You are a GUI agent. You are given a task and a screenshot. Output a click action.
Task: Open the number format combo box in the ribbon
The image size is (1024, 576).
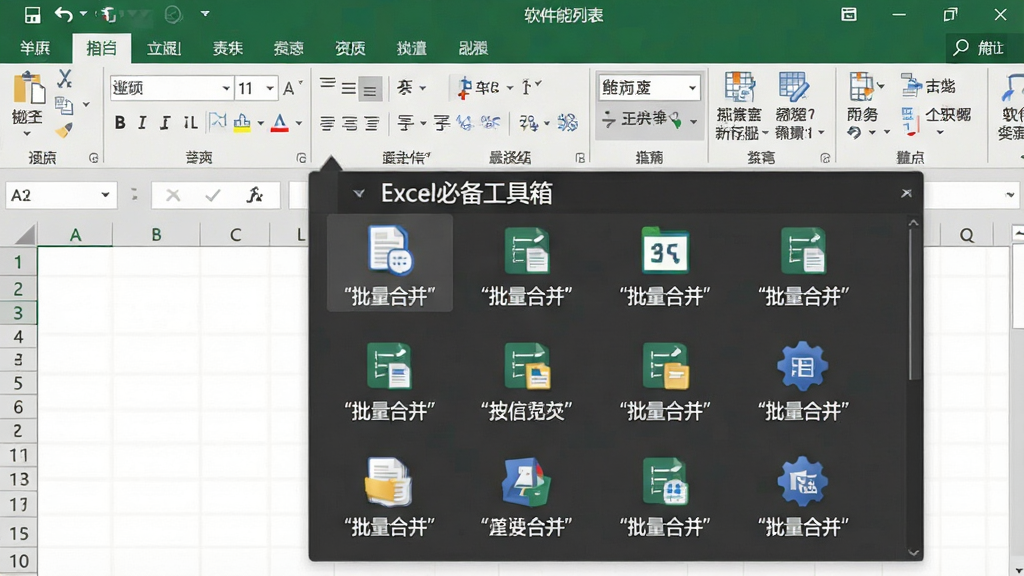(x=649, y=87)
